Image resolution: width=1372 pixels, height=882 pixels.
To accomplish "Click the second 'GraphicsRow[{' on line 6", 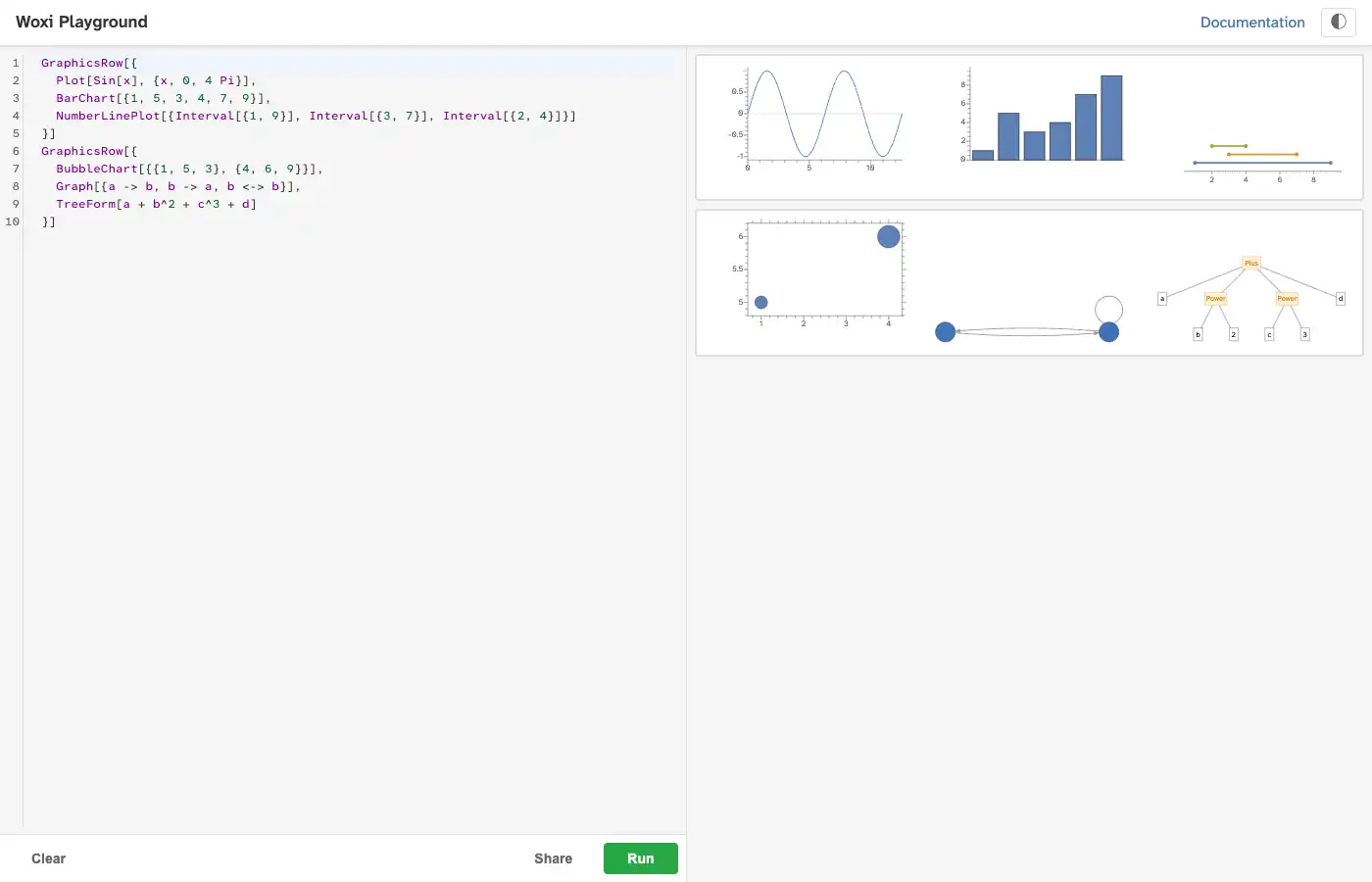I will [x=89, y=151].
